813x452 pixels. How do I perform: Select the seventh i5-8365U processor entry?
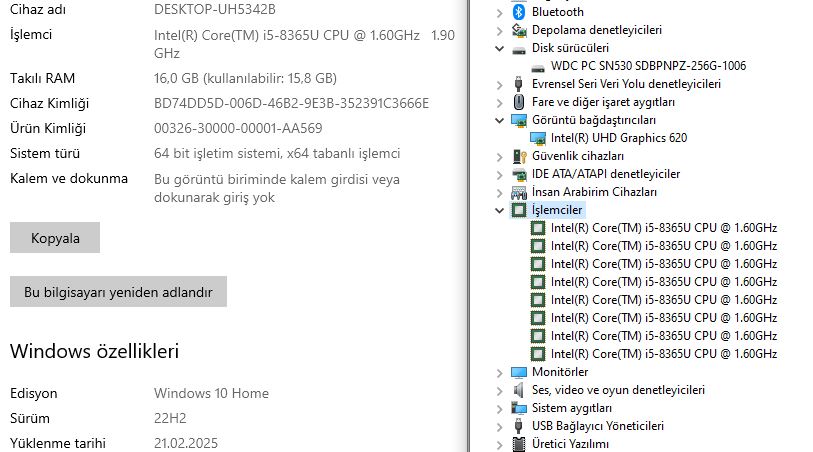click(664, 336)
